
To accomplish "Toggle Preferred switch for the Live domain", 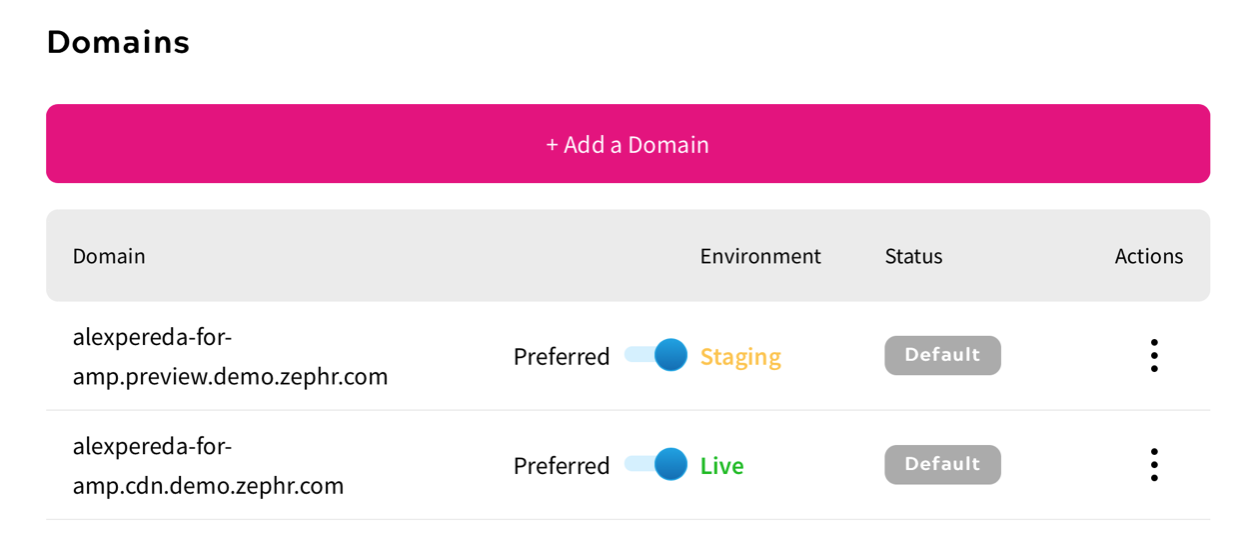I will click(657, 464).
